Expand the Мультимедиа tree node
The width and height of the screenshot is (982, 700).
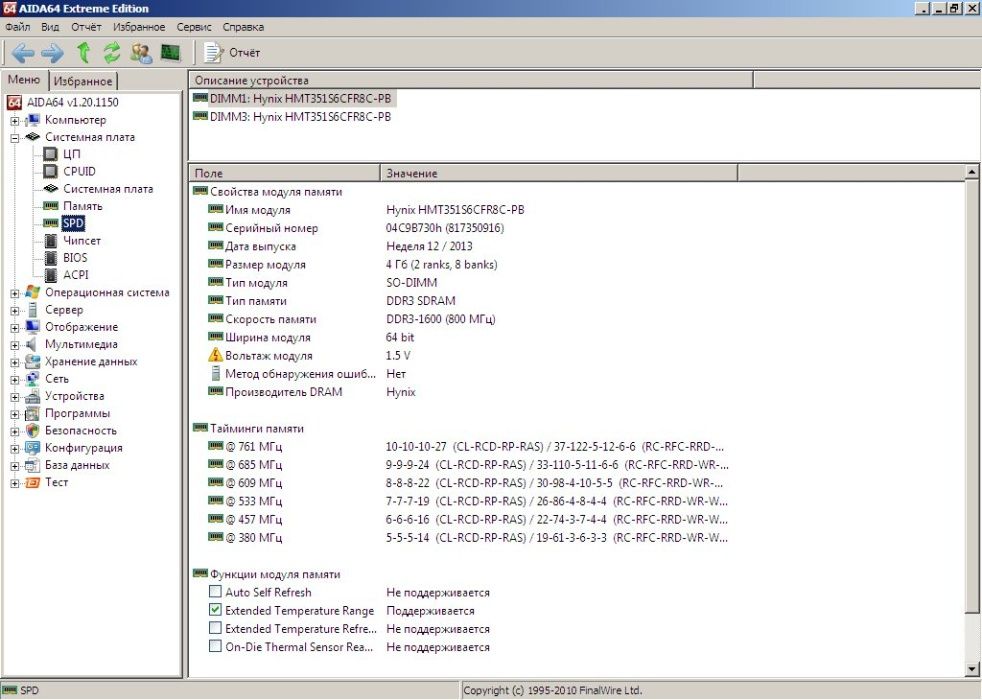point(14,345)
